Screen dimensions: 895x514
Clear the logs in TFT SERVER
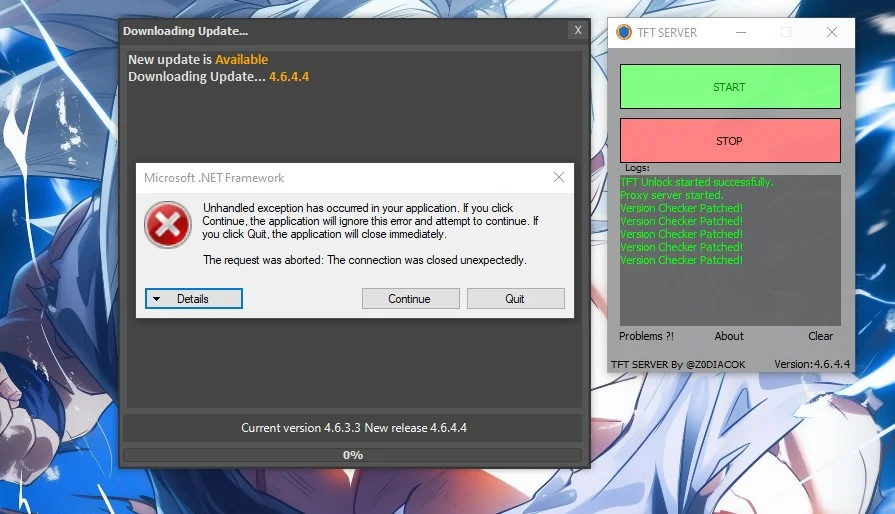tap(820, 336)
